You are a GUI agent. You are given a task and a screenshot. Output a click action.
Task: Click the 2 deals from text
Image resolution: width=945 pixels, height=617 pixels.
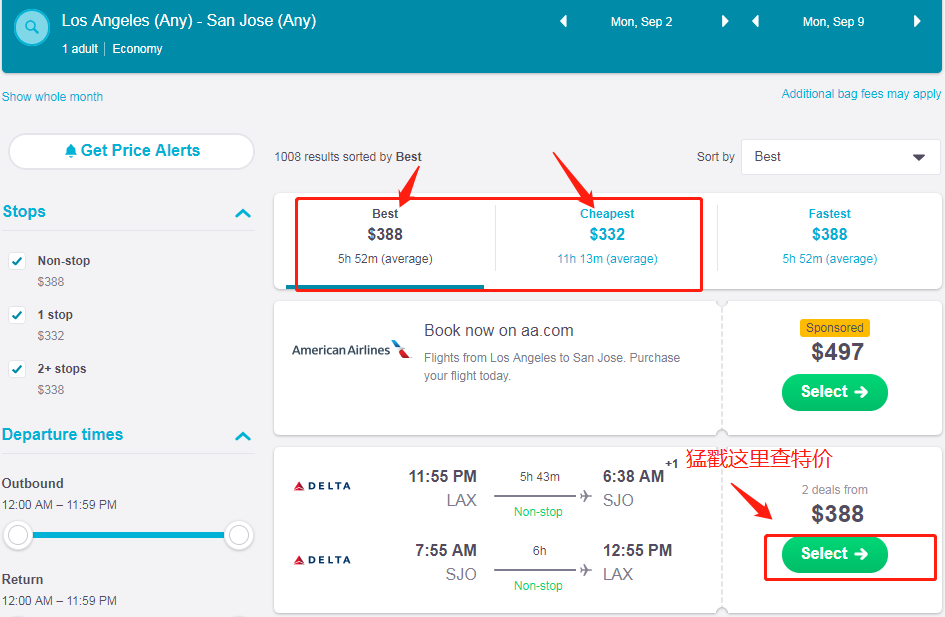834,490
